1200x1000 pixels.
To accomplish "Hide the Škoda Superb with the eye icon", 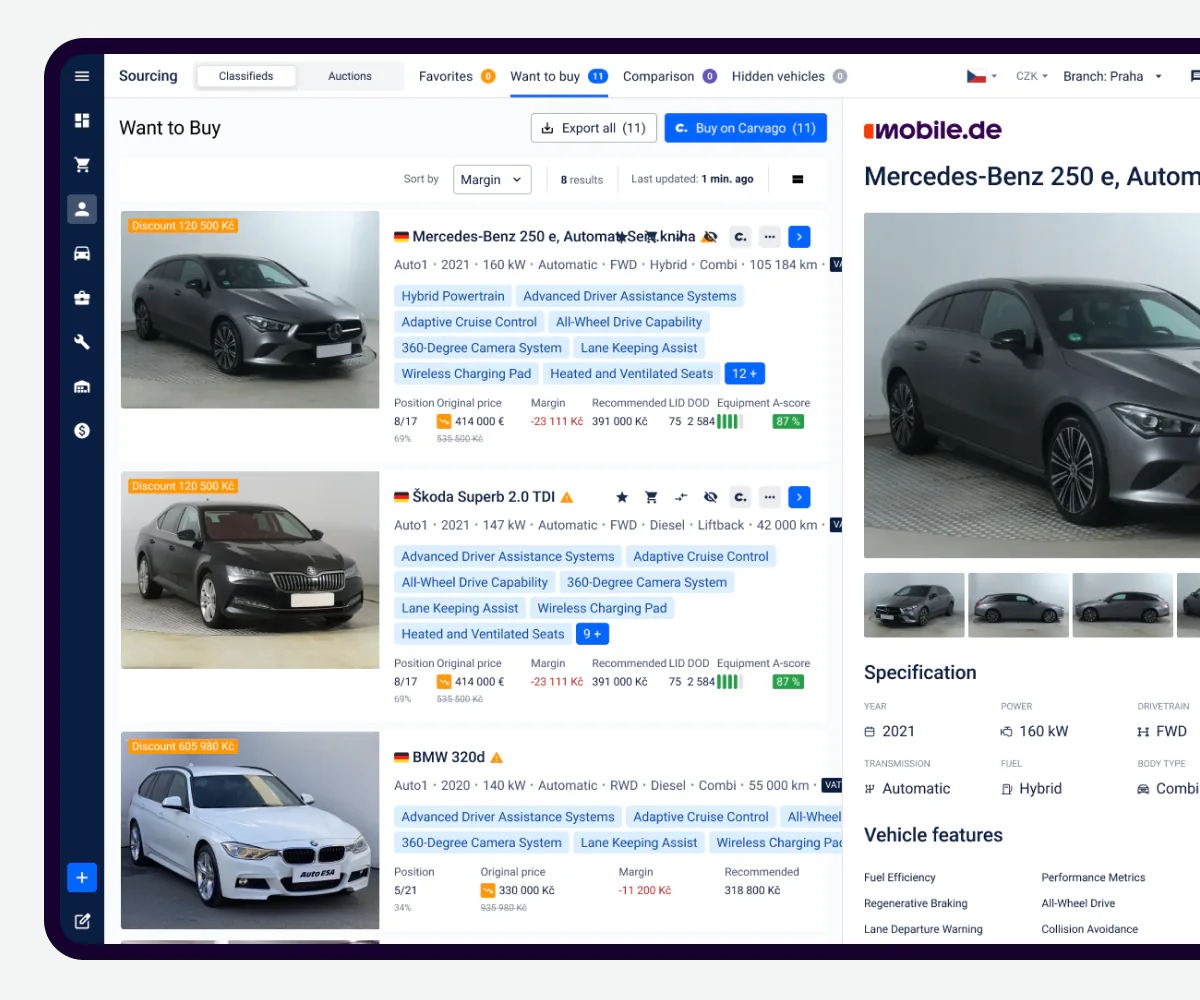I will pyautogui.click(x=711, y=497).
